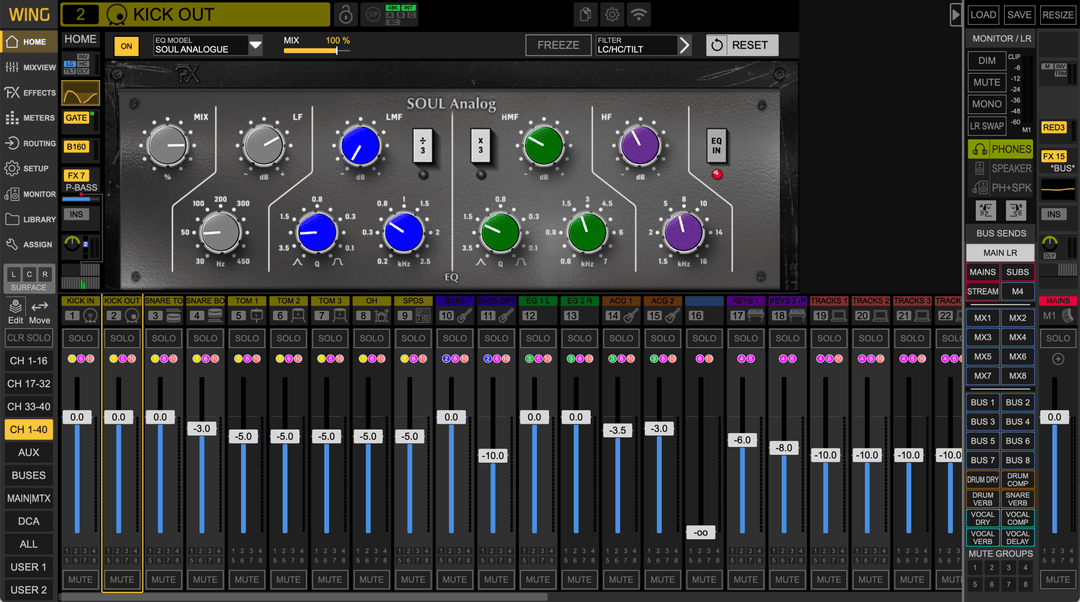Click the FREEZE button
This screenshot has width=1080, height=602.
pos(558,45)
